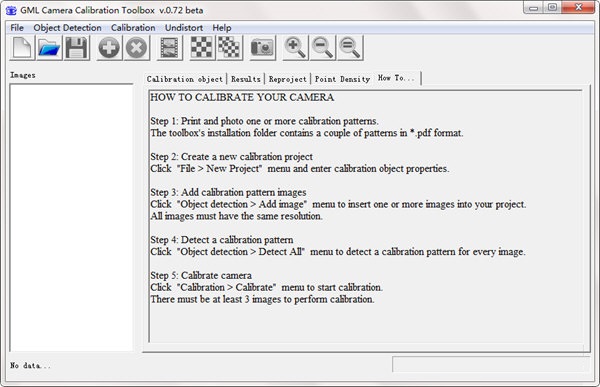The image size is (600, 387).
Task: Click the 'Step 4: Detect a calibration pattern' line
Action: pyautogui.click(x=222, y=240)
